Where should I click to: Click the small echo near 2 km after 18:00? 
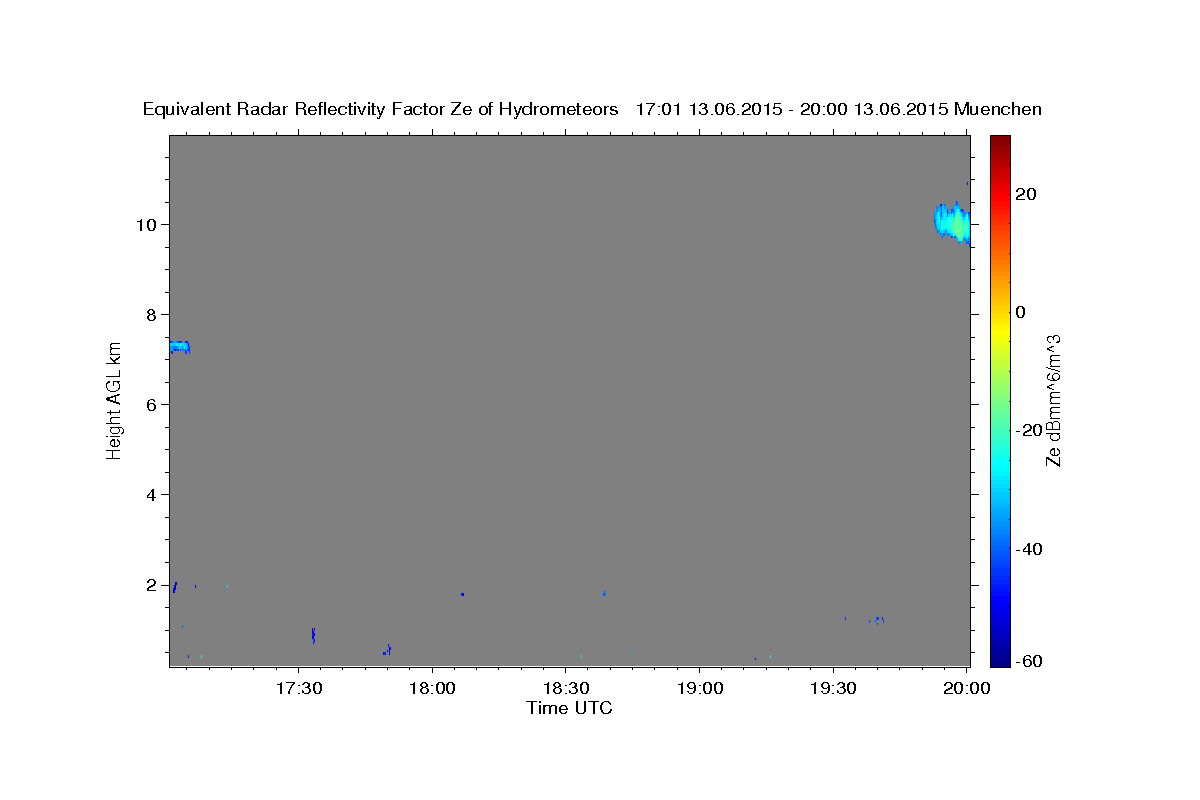click(x=462, y=594)
